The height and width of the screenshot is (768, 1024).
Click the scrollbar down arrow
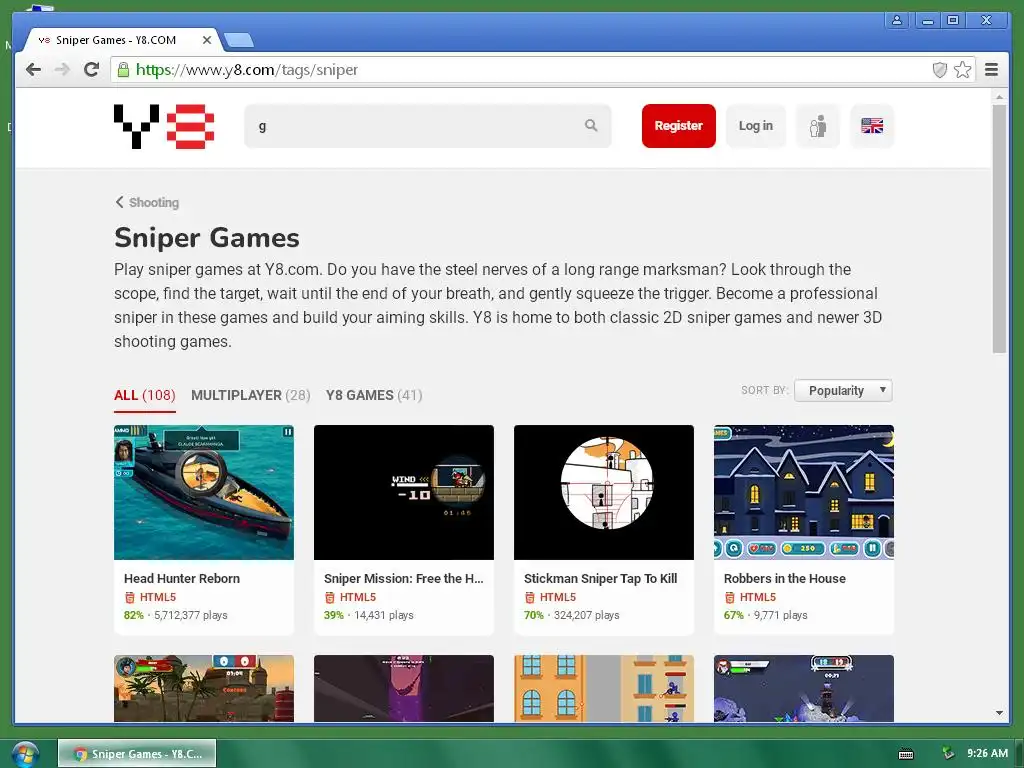[999, 713]
